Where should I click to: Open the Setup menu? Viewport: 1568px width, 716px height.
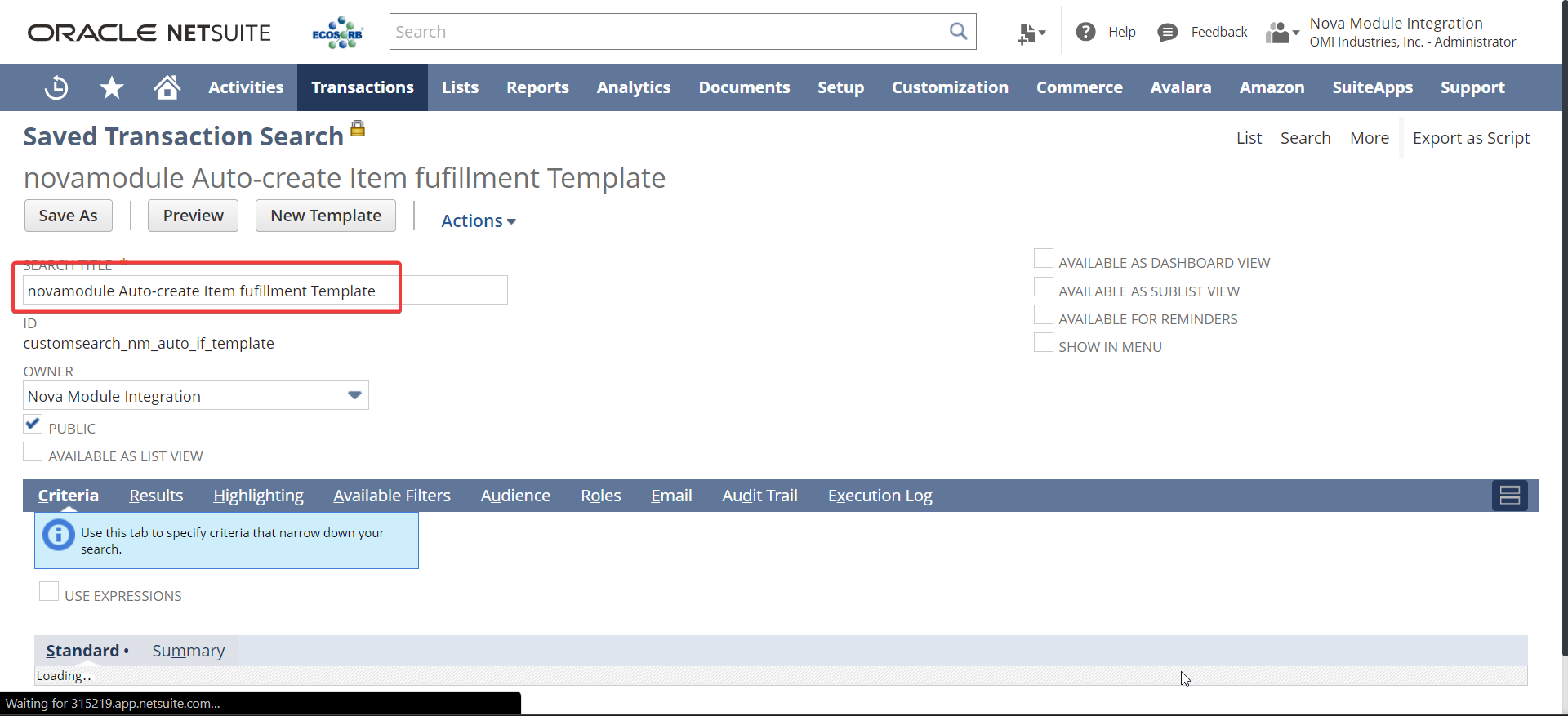[x=840, y=87]
